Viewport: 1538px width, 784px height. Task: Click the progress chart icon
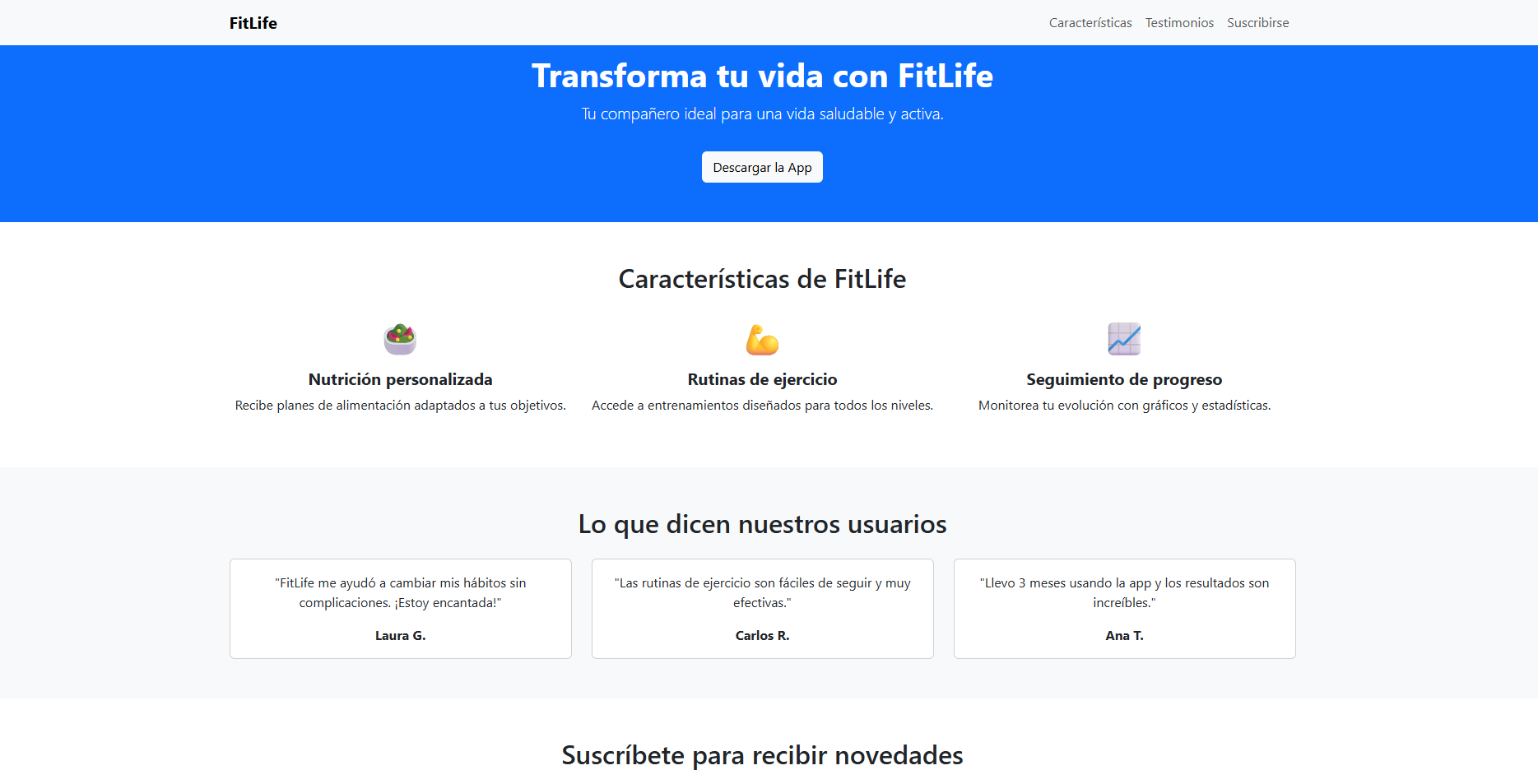(x=1124, y=339)
